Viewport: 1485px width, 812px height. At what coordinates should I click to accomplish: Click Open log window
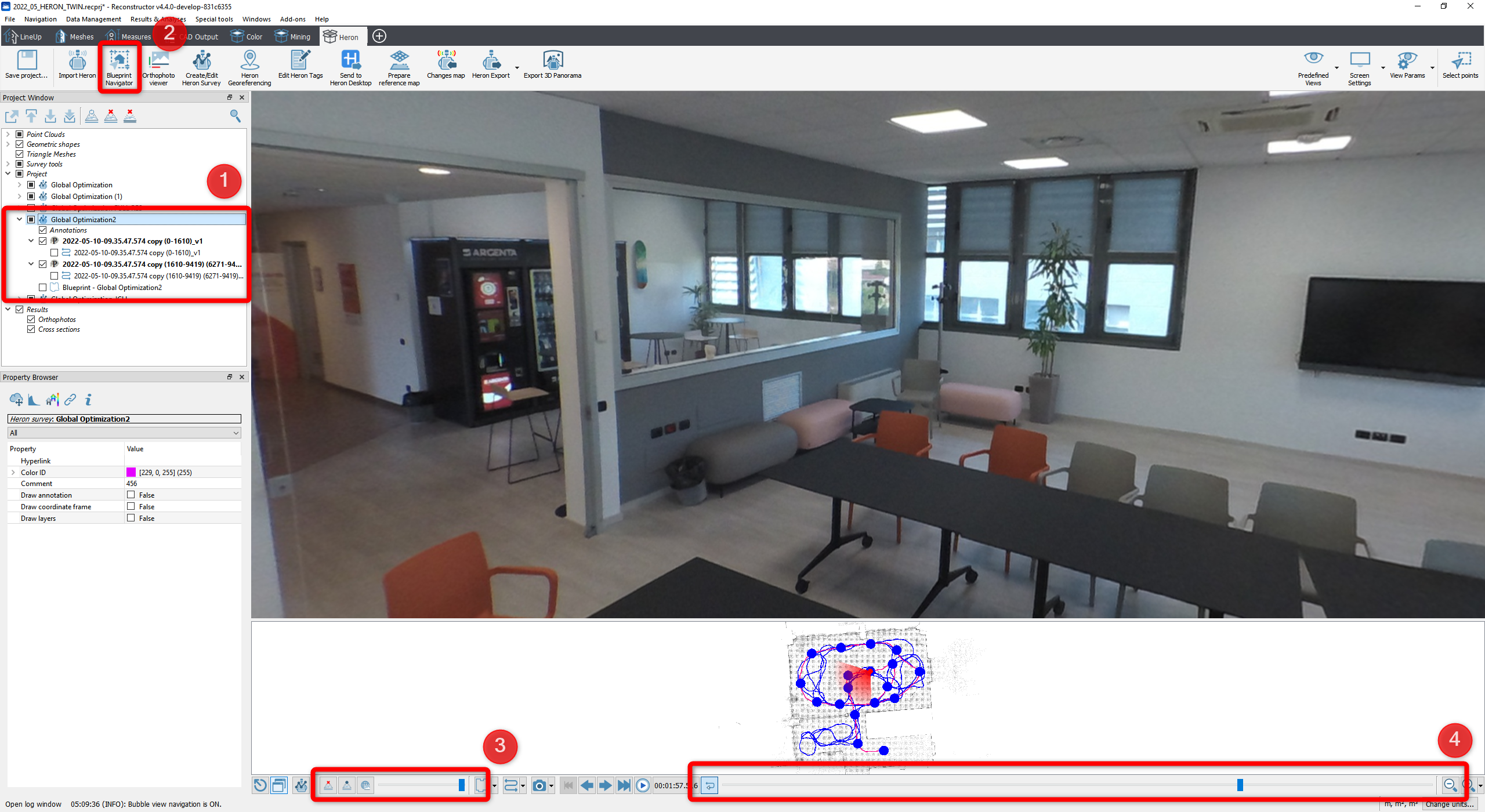coord(33,804)
